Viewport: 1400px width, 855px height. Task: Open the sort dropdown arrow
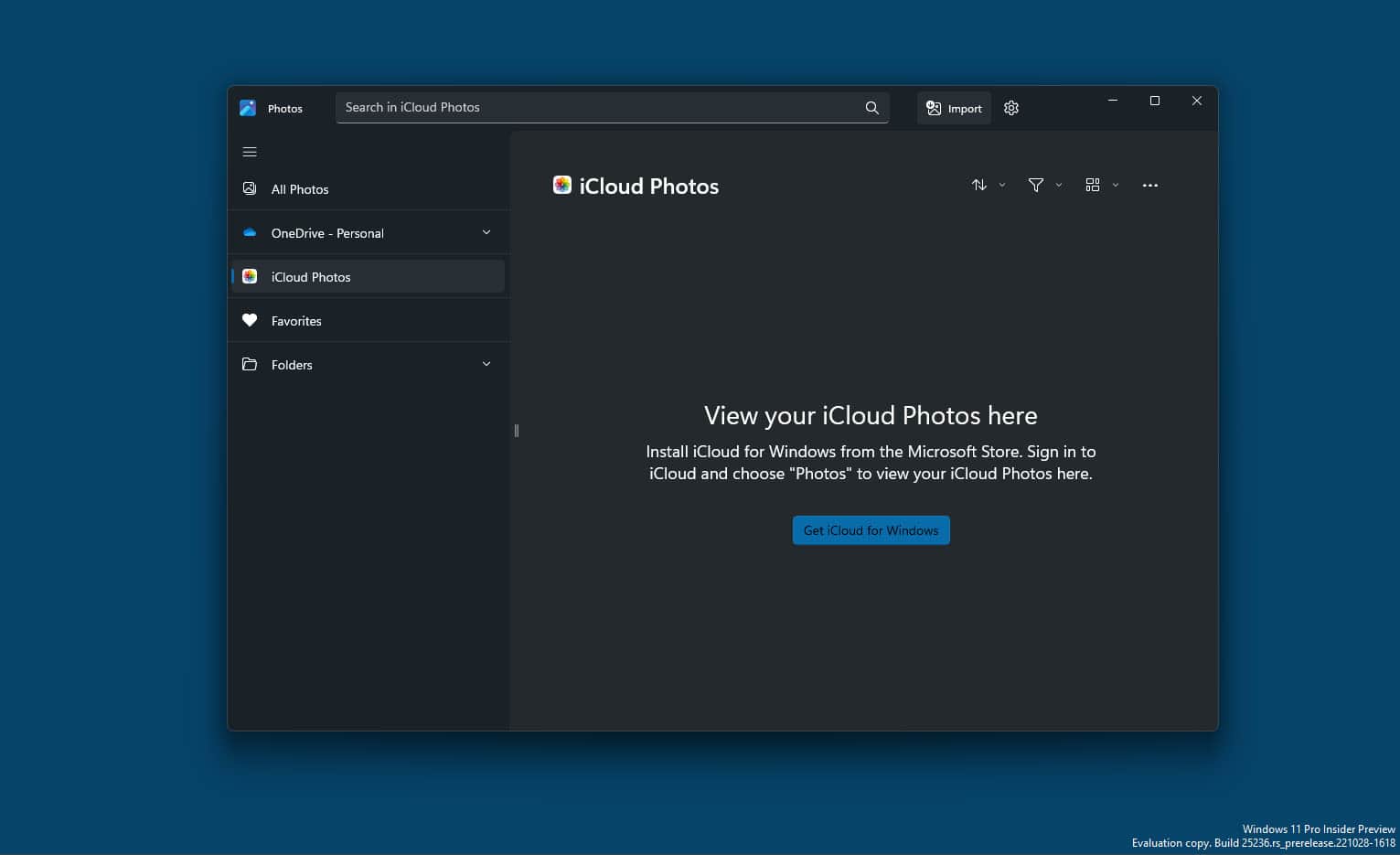click(1002, 185)
